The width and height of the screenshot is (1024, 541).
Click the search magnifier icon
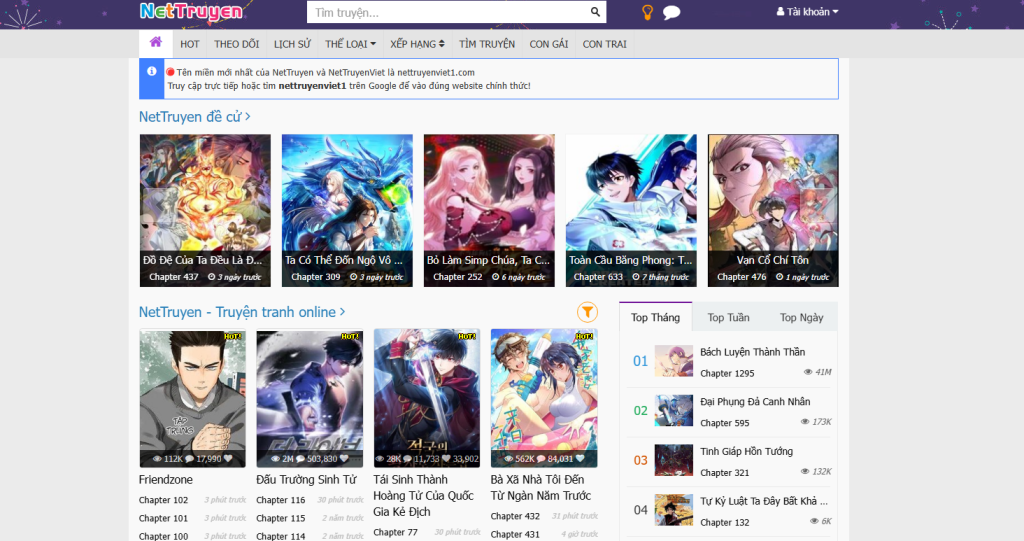[x=595, y=12]
